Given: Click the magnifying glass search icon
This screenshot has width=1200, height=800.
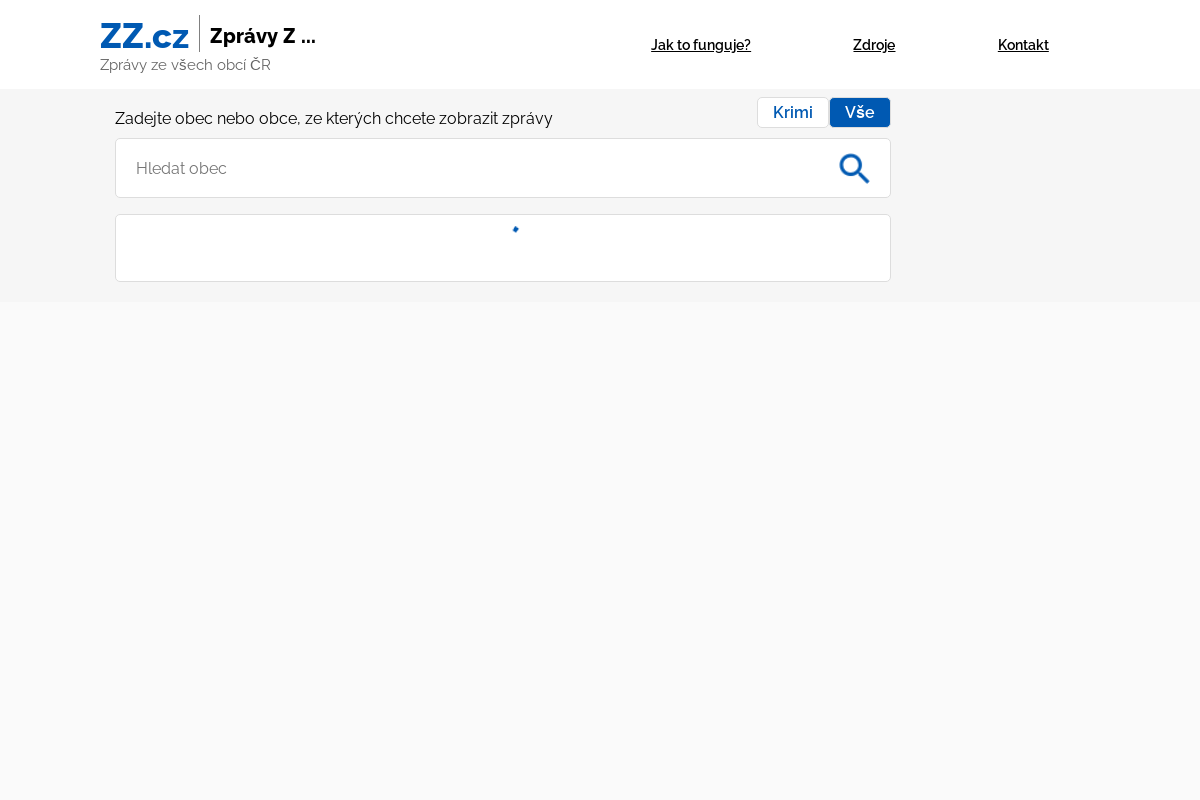Looking at the screenshot, I should [x=854, y=169].
